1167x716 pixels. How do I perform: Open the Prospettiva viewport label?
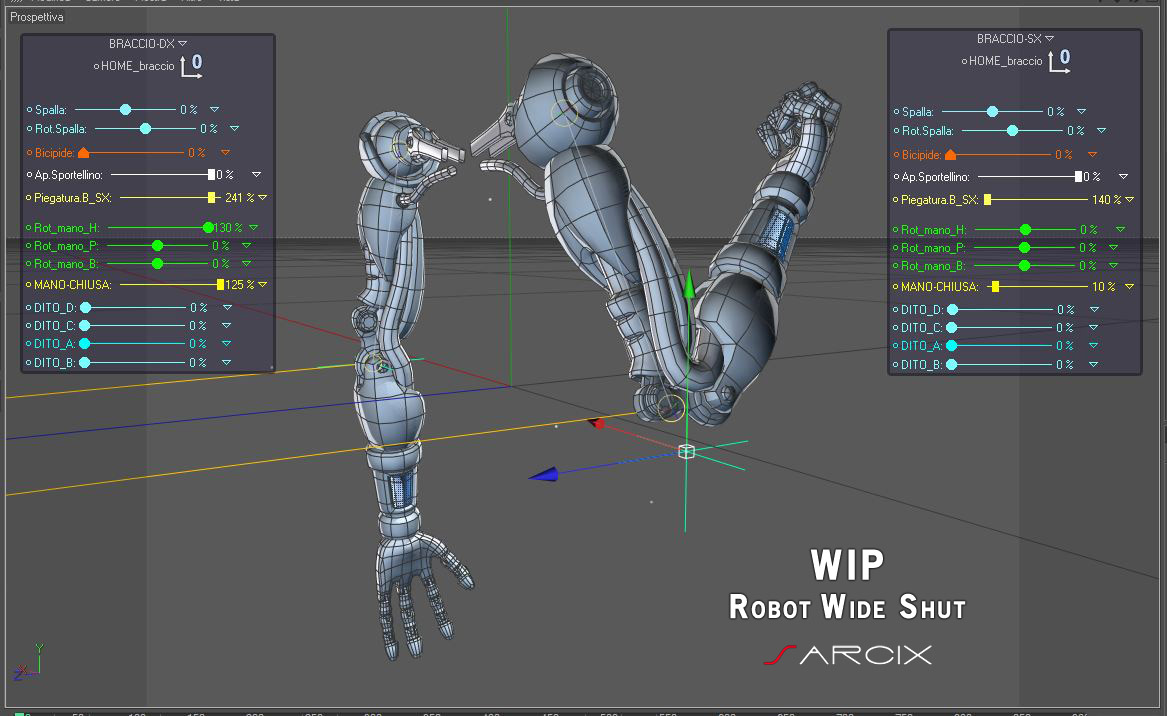[x=36, y=16]
